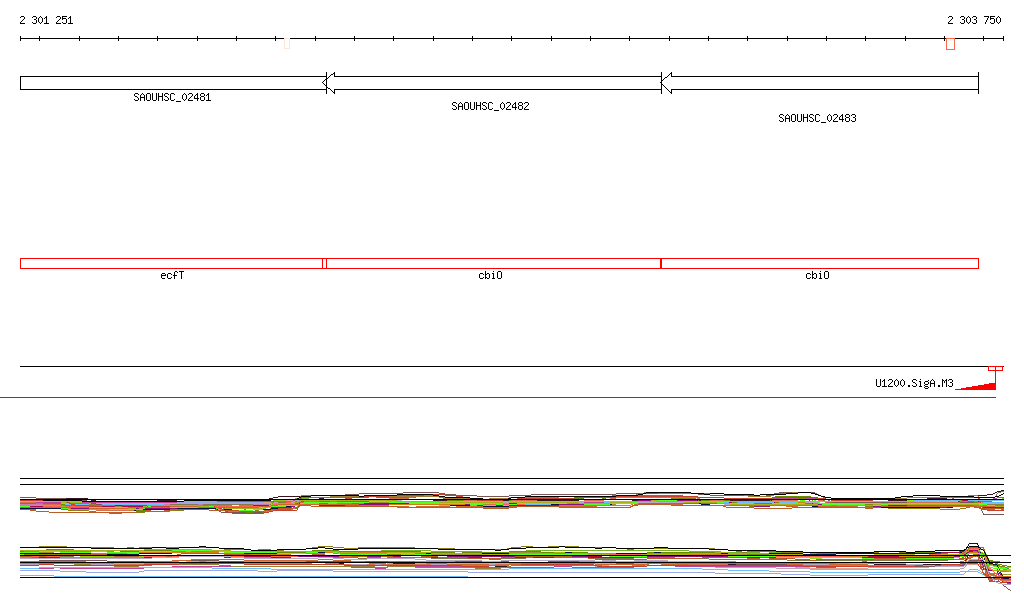Select the red ecfT annotation box
The width and height of the screenshot is (1024, 611).
[x=172, y=264]
